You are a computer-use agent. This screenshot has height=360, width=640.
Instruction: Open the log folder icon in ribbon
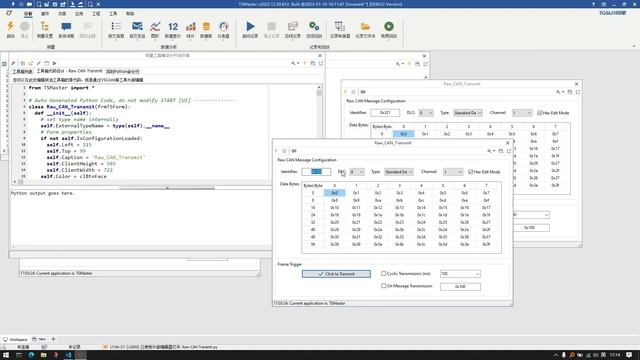[x=365, y=27]
